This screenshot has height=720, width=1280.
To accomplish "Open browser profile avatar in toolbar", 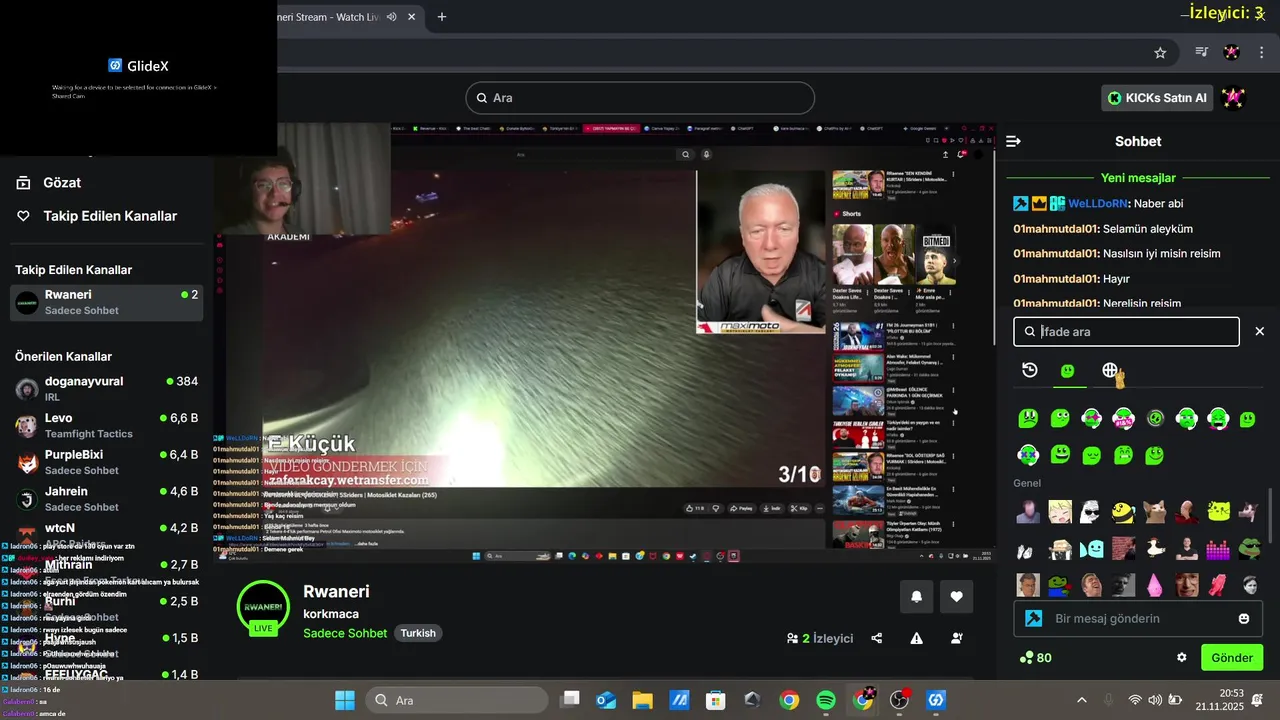I will 1232,52.
